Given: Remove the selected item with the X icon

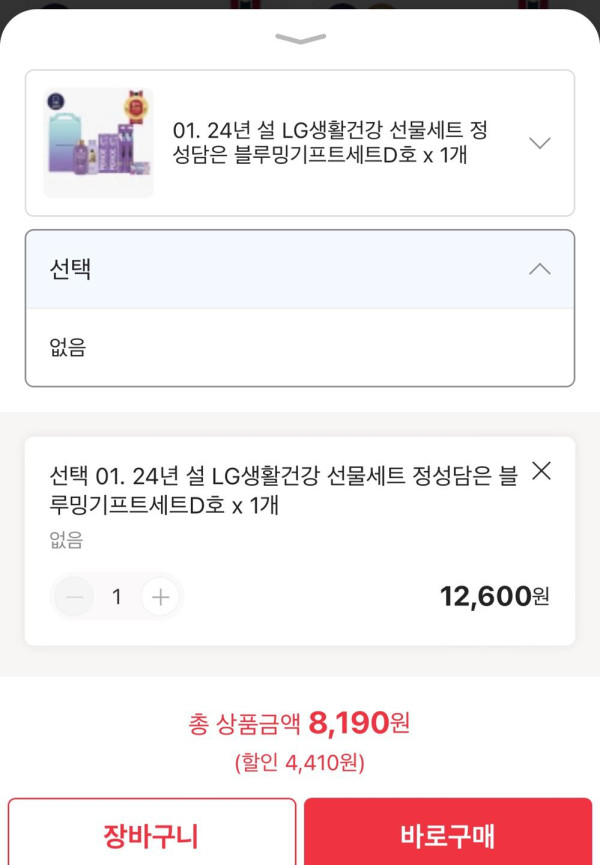Looking at the screenshot, I should (x=541, y=471).
